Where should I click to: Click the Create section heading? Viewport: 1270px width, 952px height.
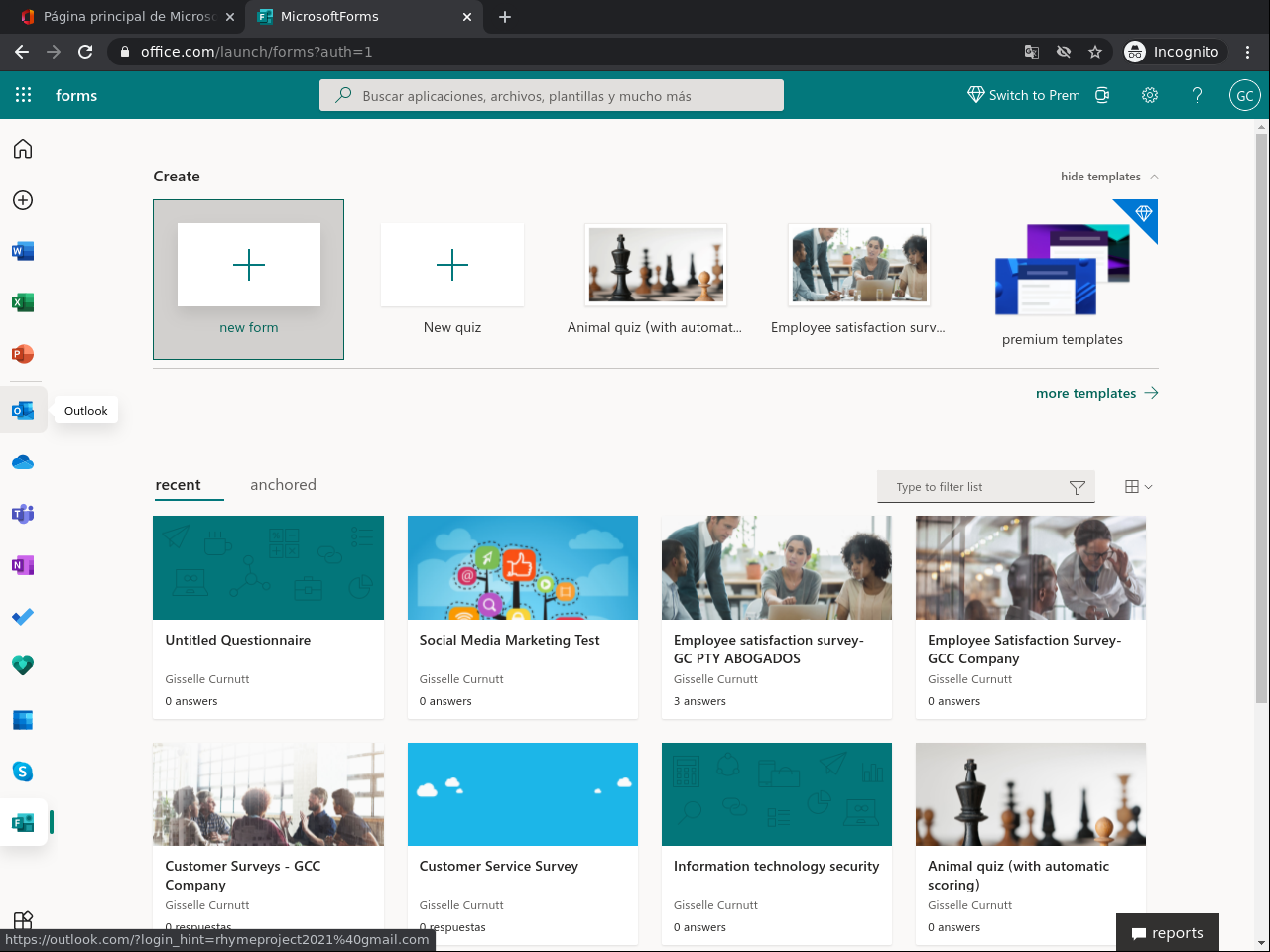coord(177,177)
